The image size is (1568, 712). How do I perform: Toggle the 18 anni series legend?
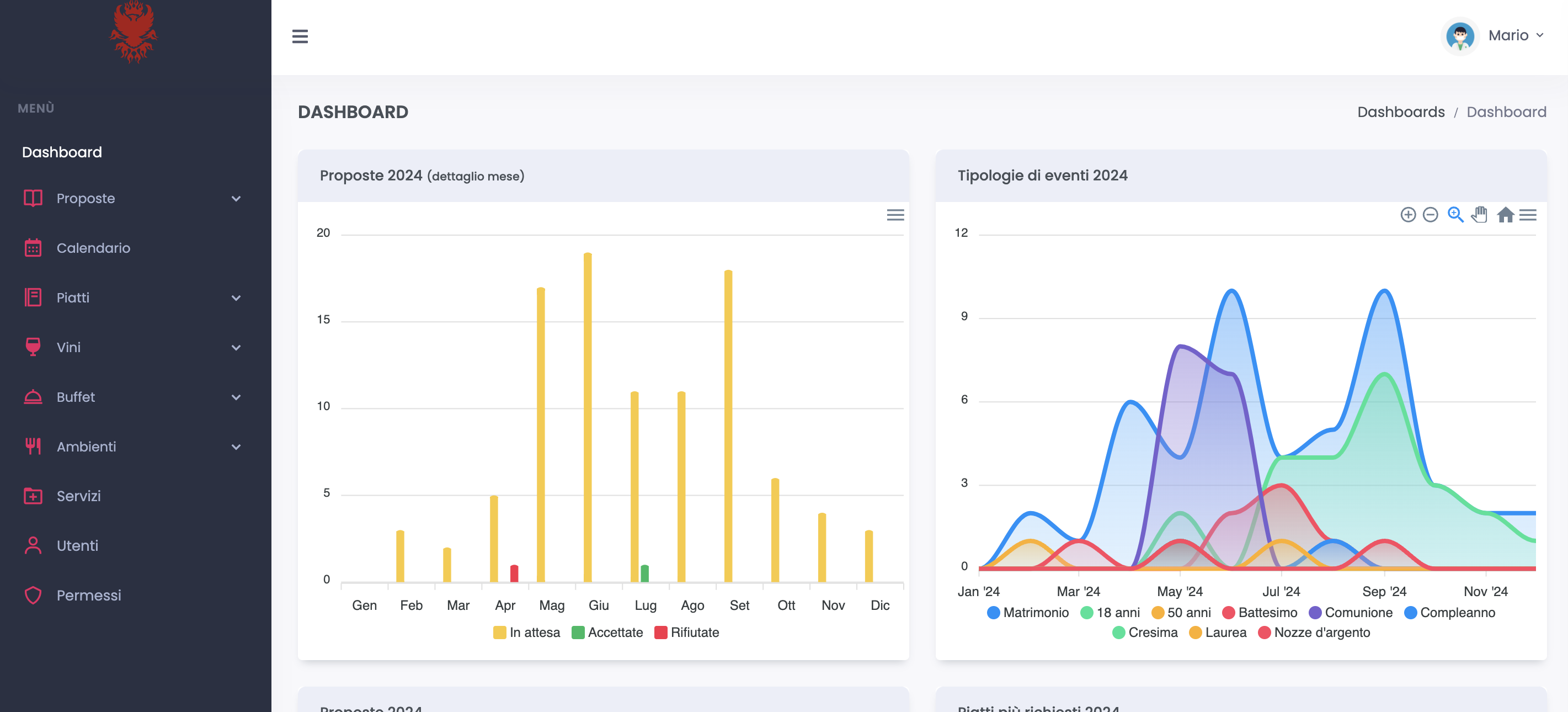(x=1110, y=612)
